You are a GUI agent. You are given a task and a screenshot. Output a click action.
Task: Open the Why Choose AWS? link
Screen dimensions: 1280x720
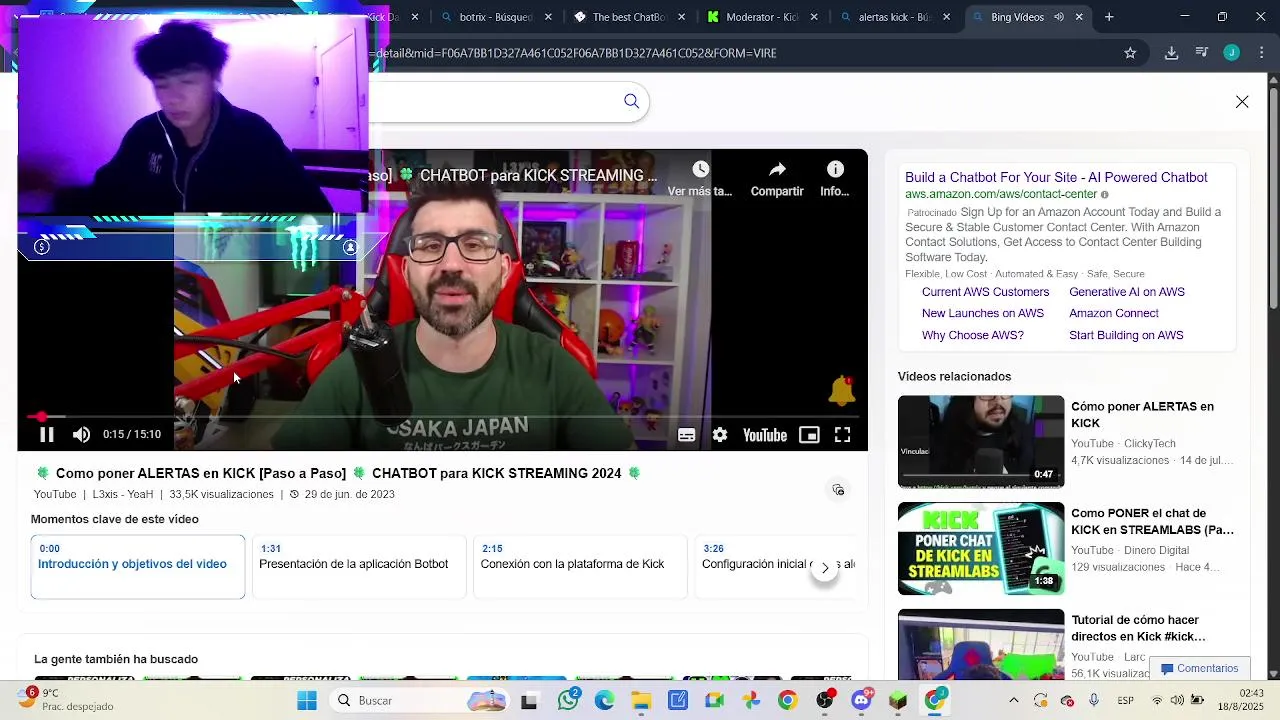coord(973,335)
